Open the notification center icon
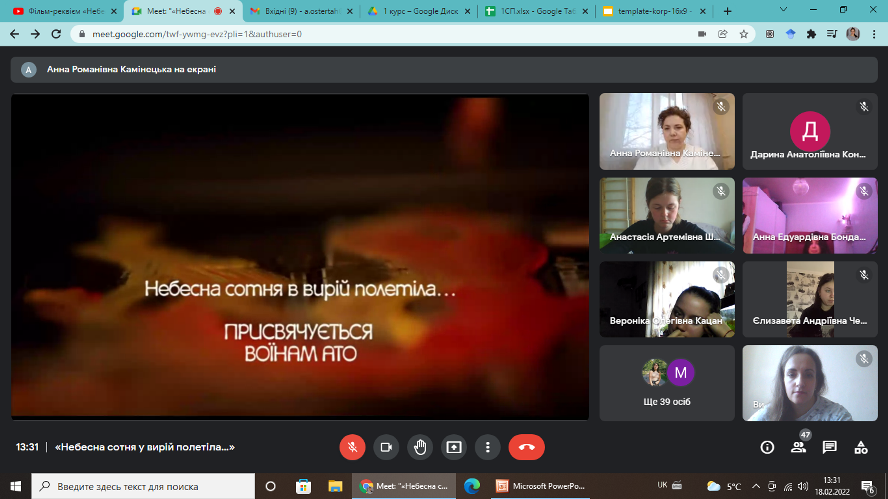This screenshot has width=888, height=499. pos(868,486)
